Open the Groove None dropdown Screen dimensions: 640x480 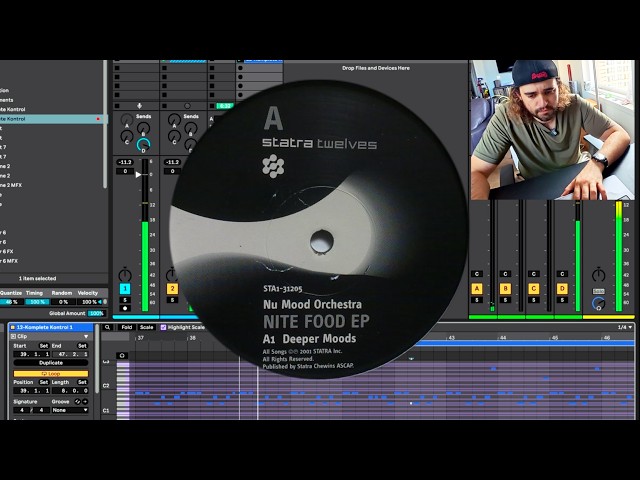[x=70, y=410]
